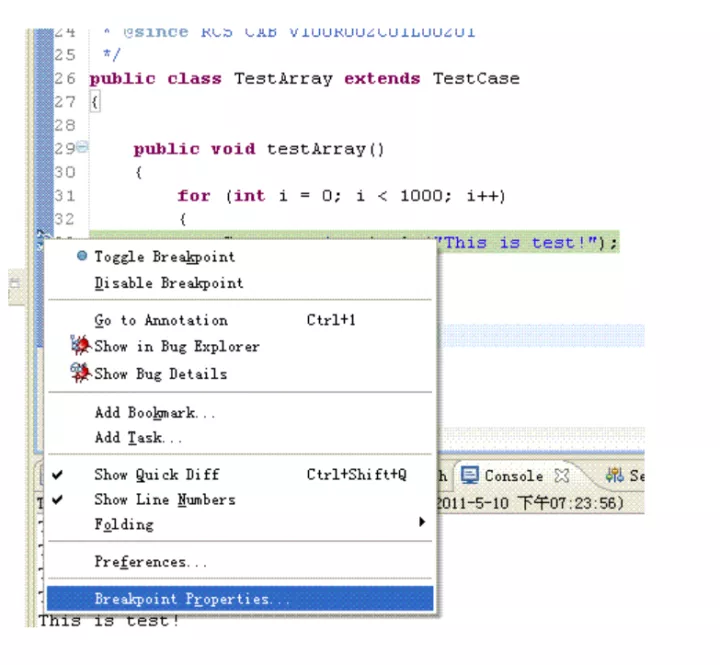Image resolution: width=720 pixels, height=665 pixels.
Task: Select Add Task... menu item
Action: click(x=239, y=437)
